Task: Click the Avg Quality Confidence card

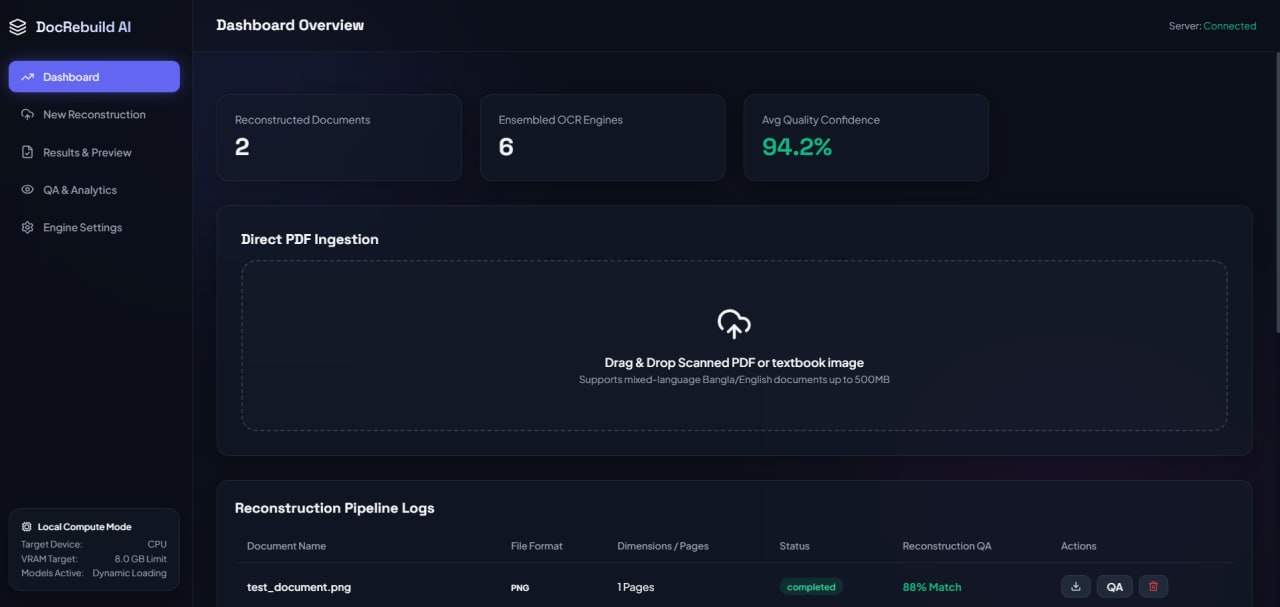Action: [866, 138]
